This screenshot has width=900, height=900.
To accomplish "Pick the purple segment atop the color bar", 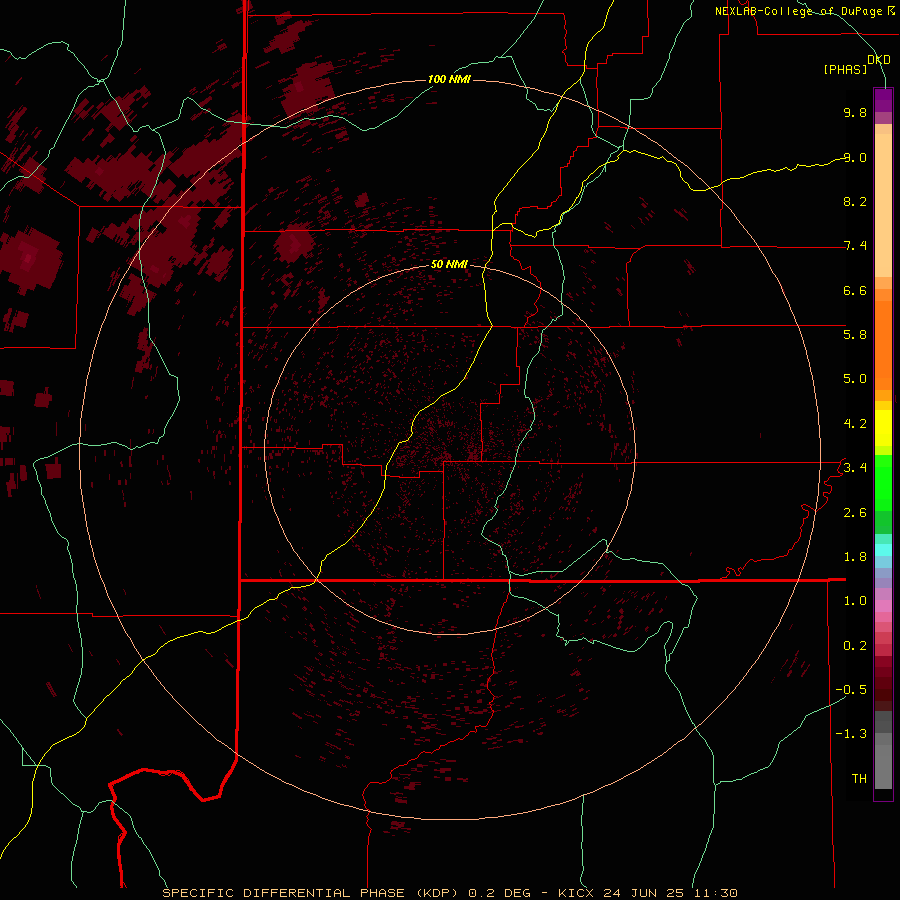I will click(883, 100).
